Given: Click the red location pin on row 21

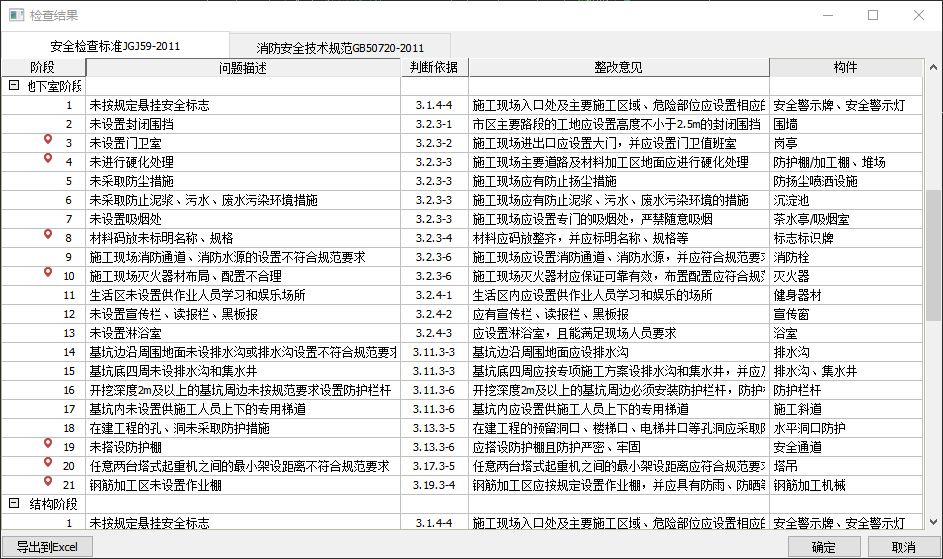Looking at the screenshot, I should [48, 481].
